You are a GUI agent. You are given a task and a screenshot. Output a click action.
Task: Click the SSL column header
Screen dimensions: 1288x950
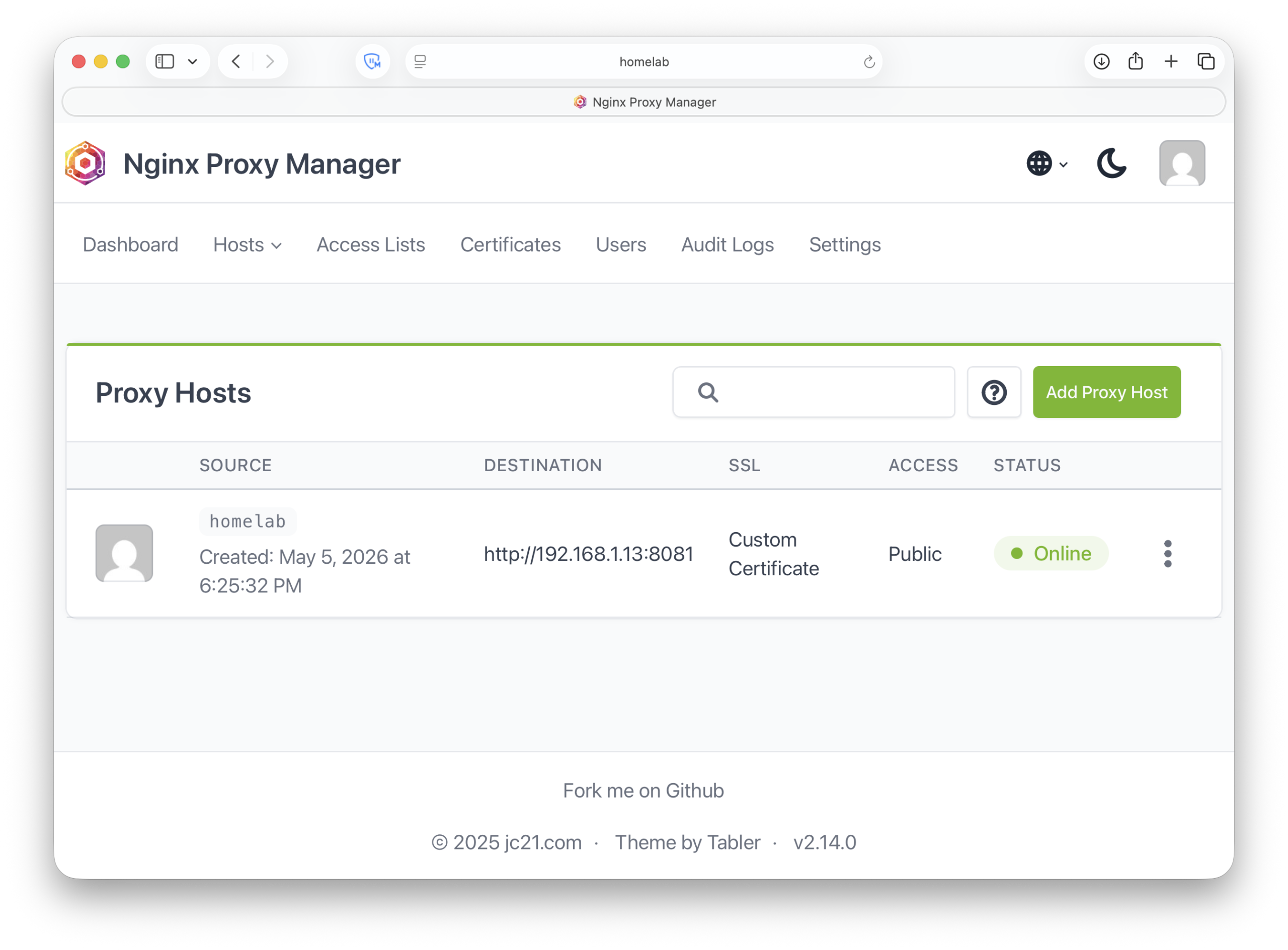point(745,465)
